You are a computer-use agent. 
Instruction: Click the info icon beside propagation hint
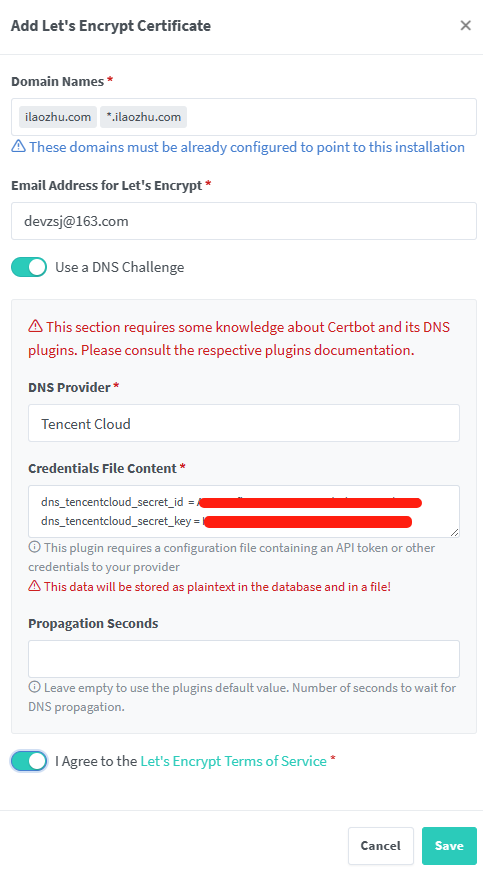(x=34, y=688)
